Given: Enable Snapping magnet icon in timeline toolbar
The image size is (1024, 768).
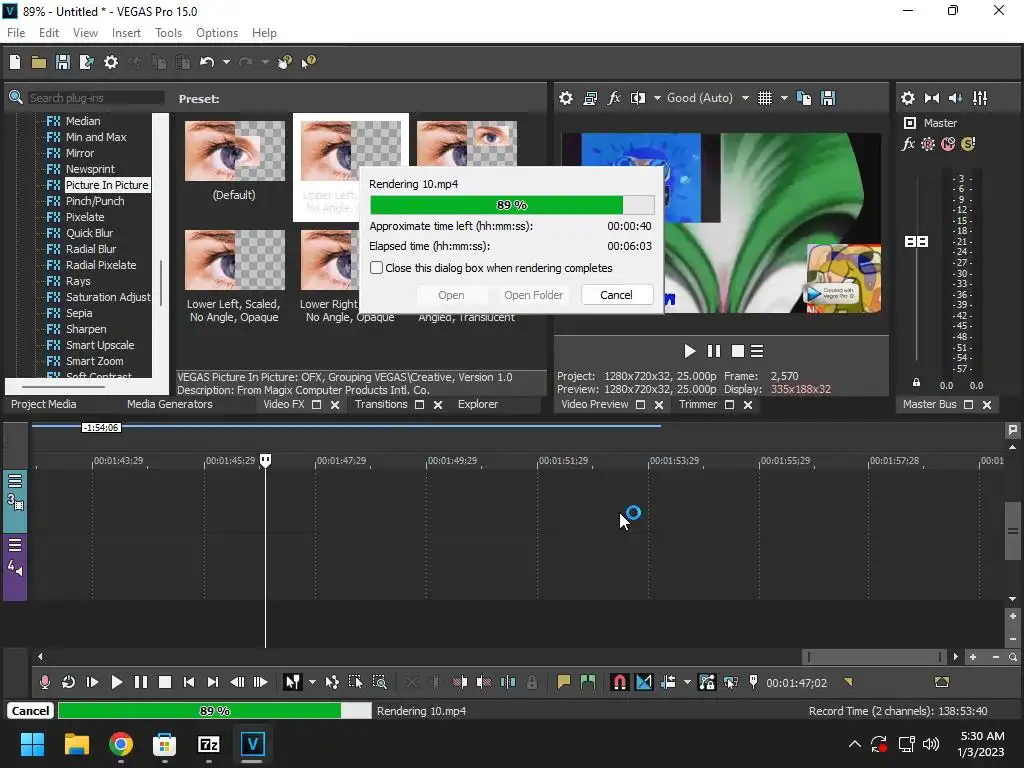Looking at the screenshot, I should [619, 682].
